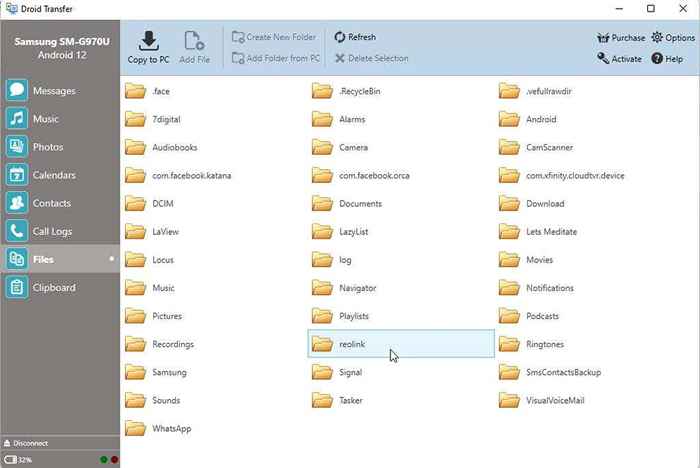Open the Options gear settings
This screenshot has height=468, width=700.
coord(673,38)
